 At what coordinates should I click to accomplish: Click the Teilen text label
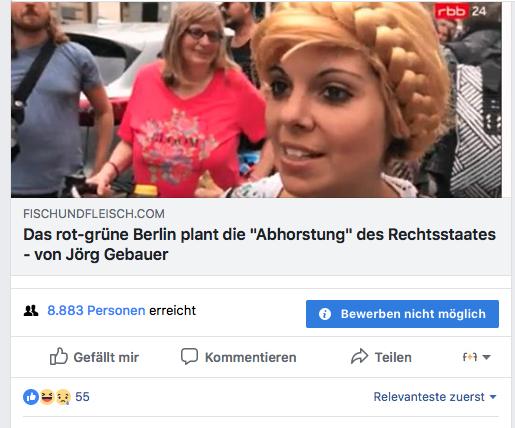(x=393, y=357)
